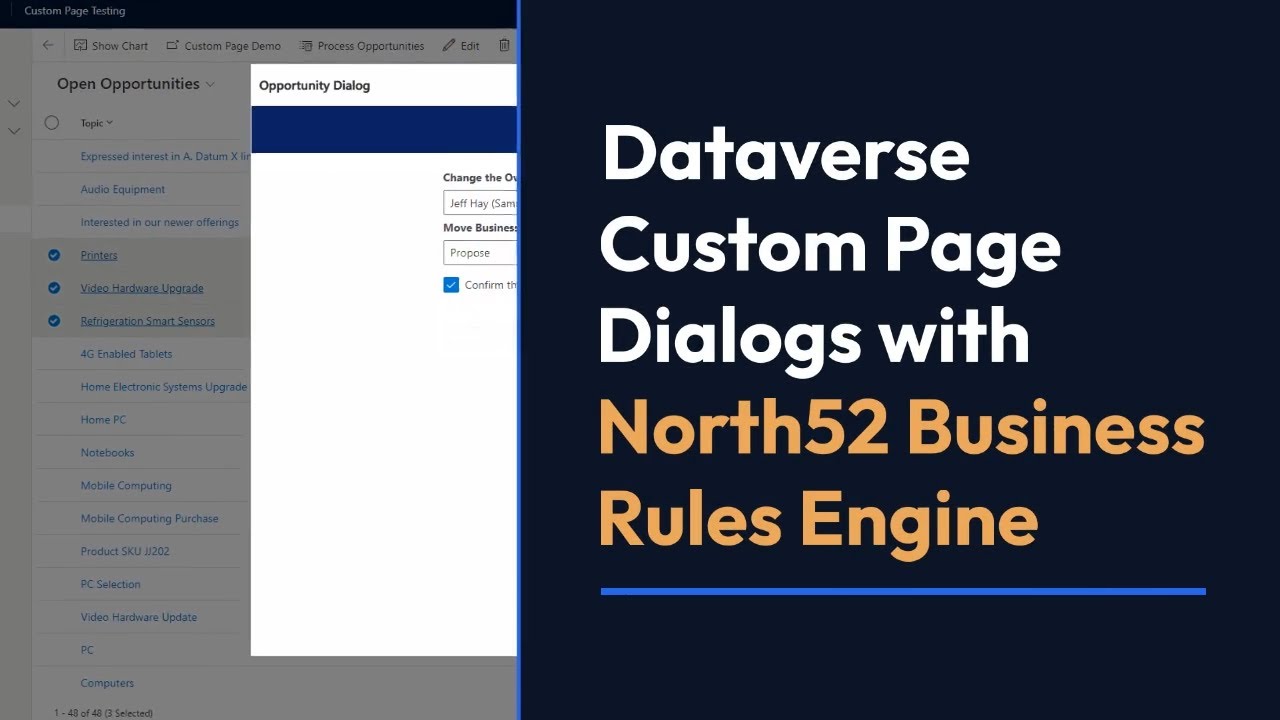Open the Propose stage dropdown
The height and width of the screenshot is (720, 1280).
(x=480, y=253)
